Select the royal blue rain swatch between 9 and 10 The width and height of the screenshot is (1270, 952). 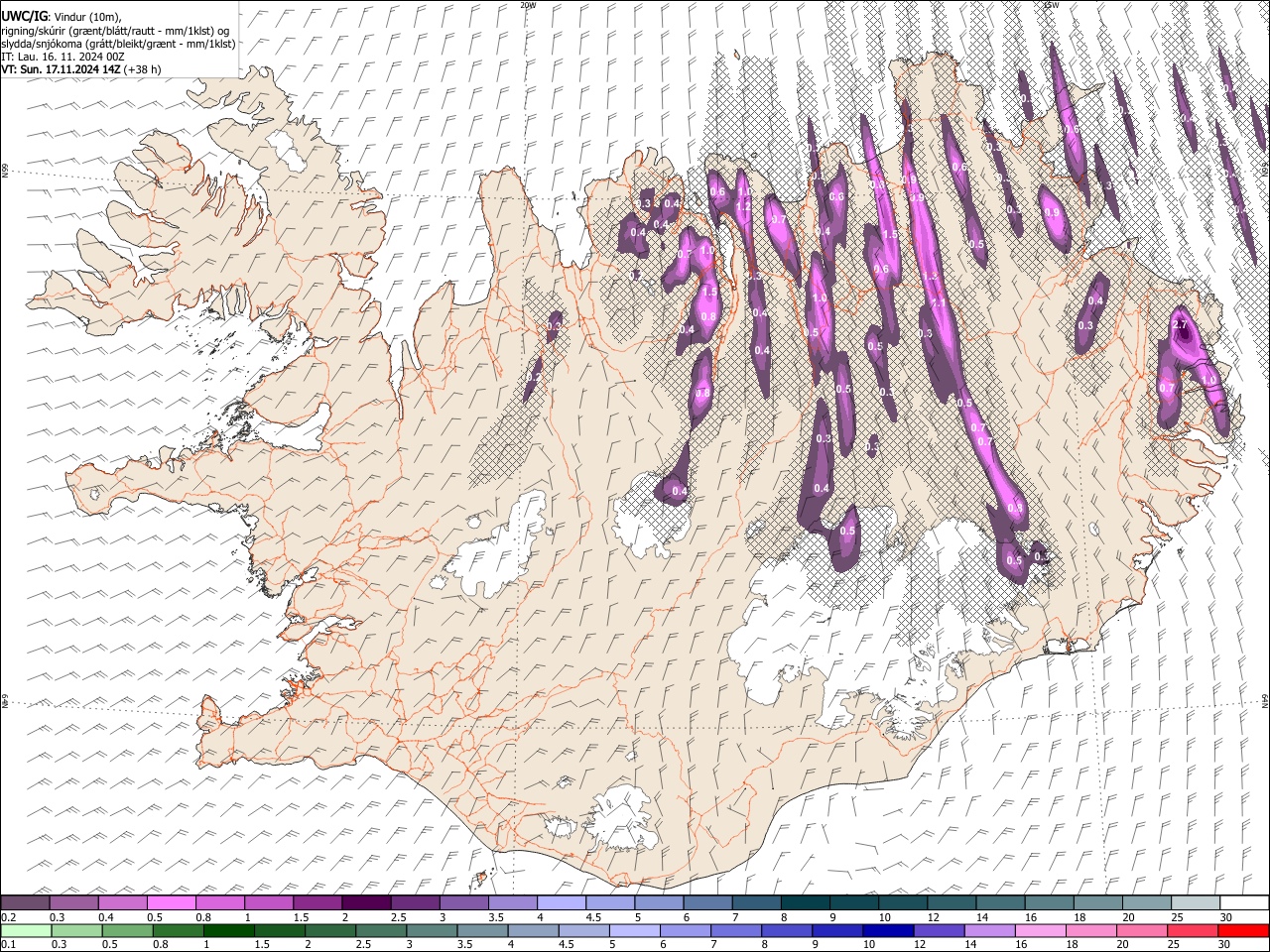click(x=838, y=930)
